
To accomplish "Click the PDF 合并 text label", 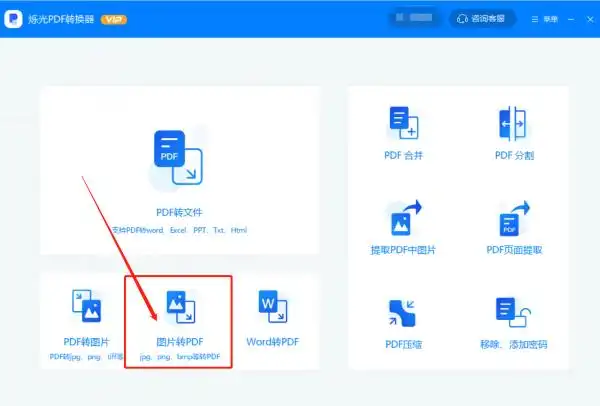I will (403, 155).
